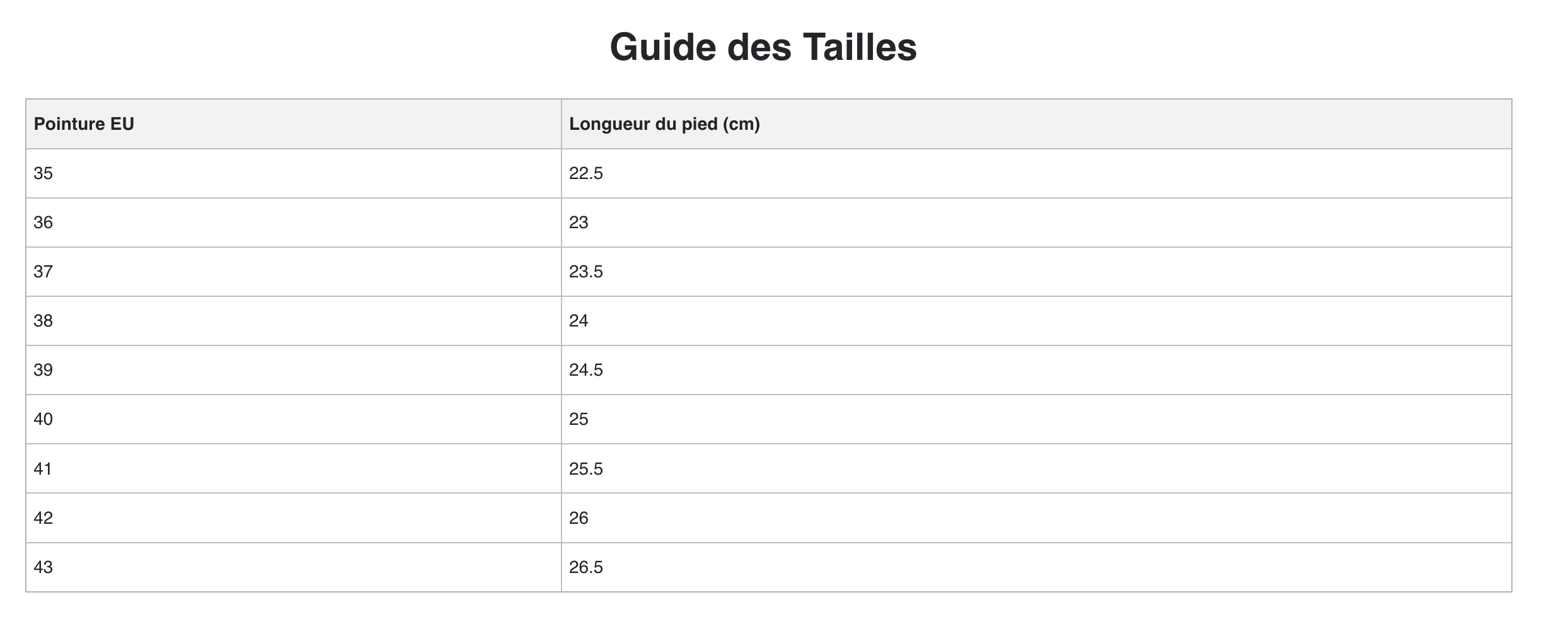Select the Longueur du pied (cm) header
This screenshot has height=619, width=1568.
tap(1036, 124)
